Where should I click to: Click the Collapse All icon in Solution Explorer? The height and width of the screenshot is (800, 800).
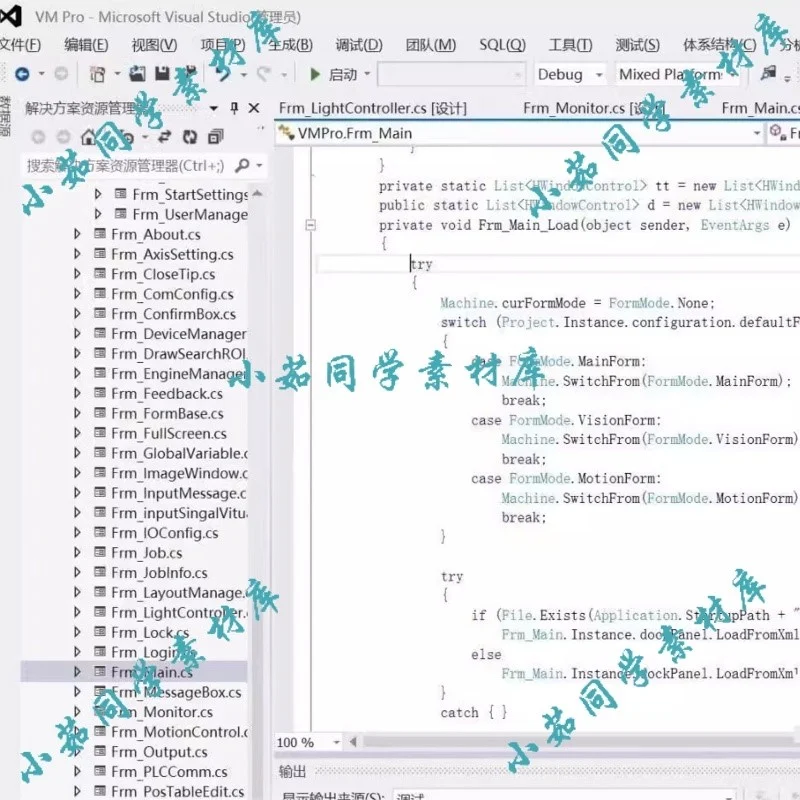[216, 138]
